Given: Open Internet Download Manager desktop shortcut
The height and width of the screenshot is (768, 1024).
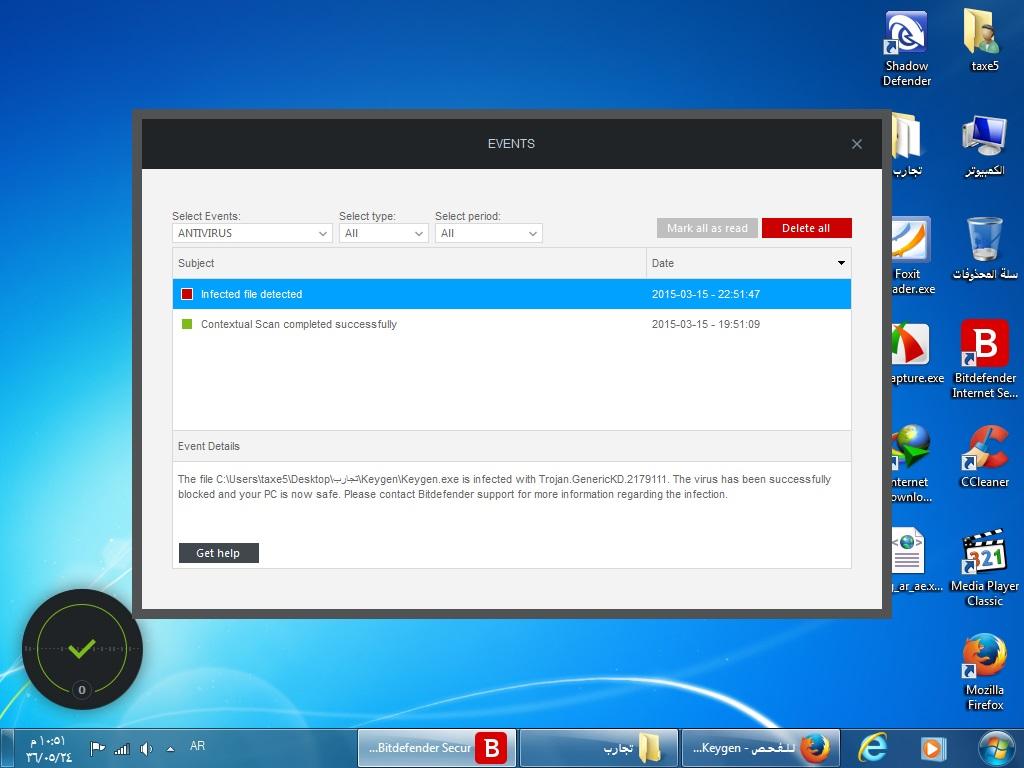Looking at the screenshot, I should coord(912,464).
